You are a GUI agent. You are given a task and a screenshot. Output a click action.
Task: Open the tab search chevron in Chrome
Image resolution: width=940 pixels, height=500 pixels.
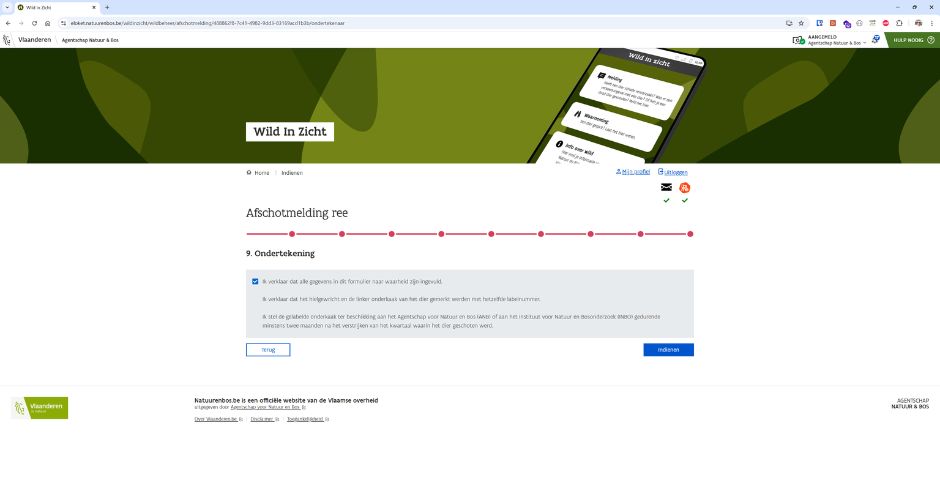[7, 7]
